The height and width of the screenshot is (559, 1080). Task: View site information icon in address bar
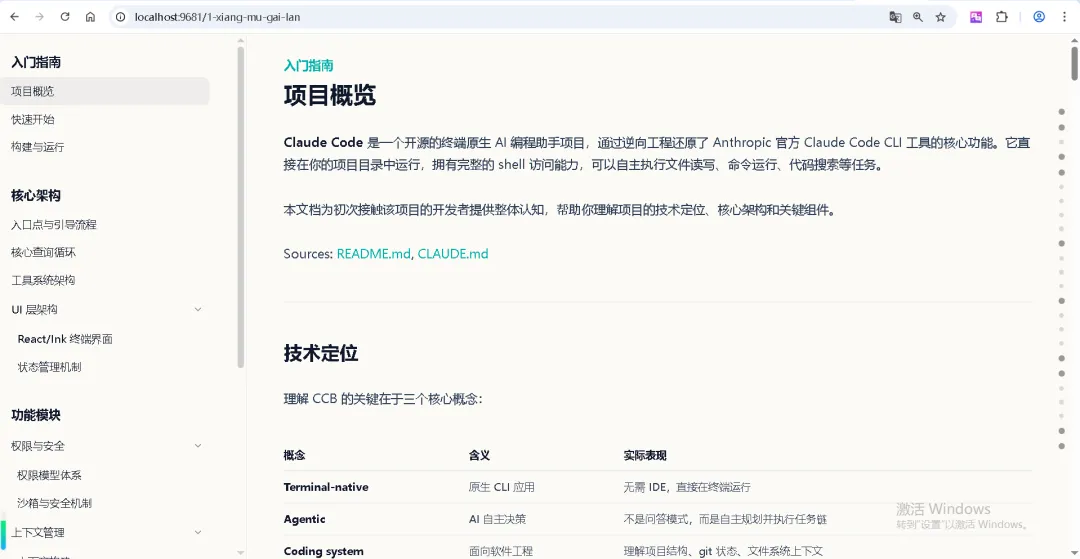pyautogui.click(x=121, y=17)
